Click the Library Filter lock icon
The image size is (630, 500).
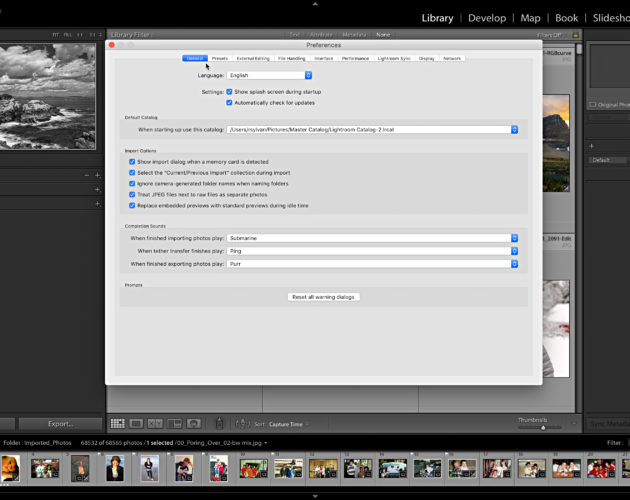575,35
